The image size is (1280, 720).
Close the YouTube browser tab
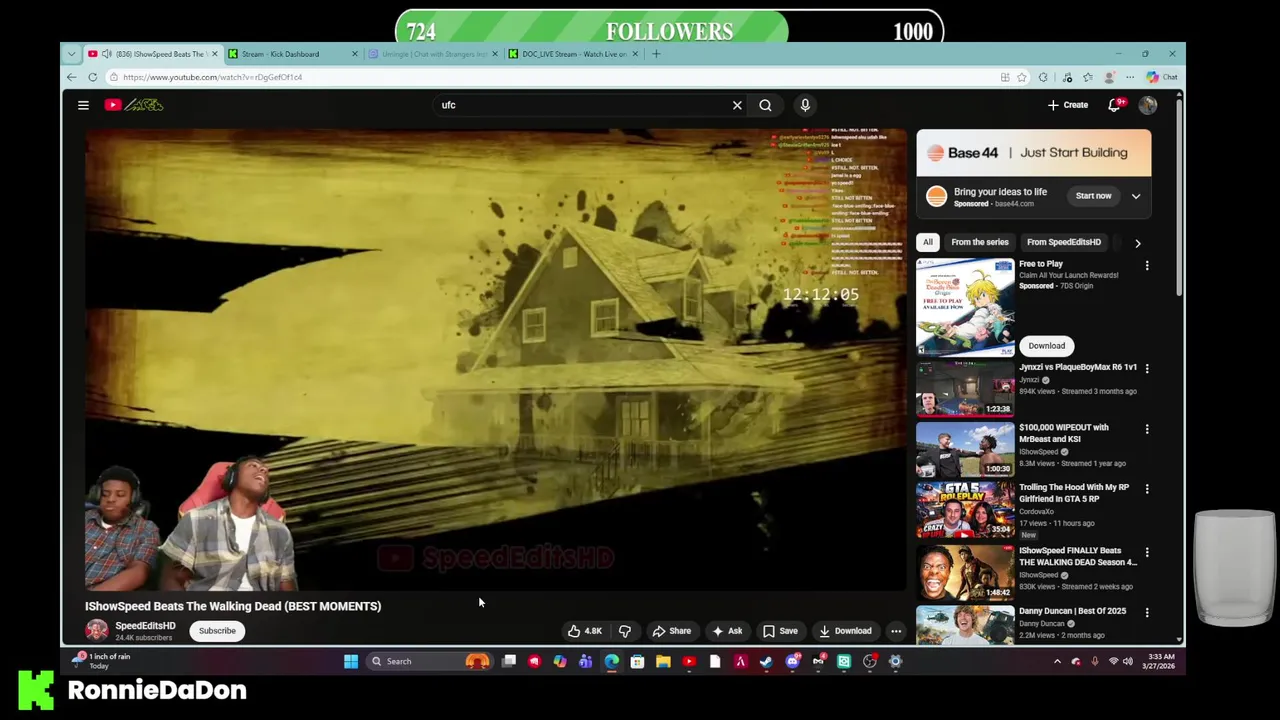point(214,54)
